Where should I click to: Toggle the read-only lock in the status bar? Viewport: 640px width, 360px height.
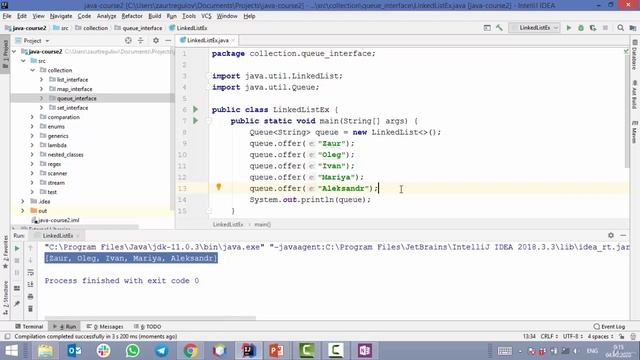coord(622,336)
